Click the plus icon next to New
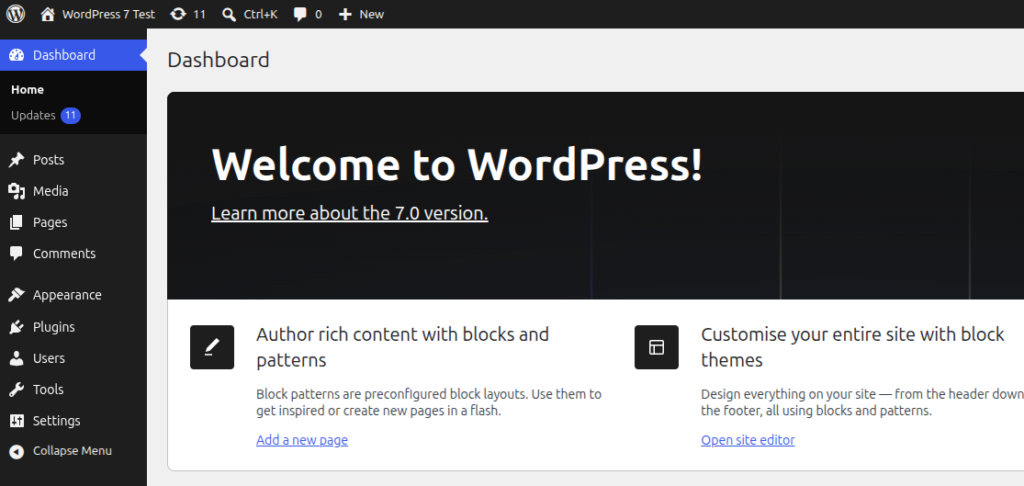The image size is (1024, 486). coord(345,14)
